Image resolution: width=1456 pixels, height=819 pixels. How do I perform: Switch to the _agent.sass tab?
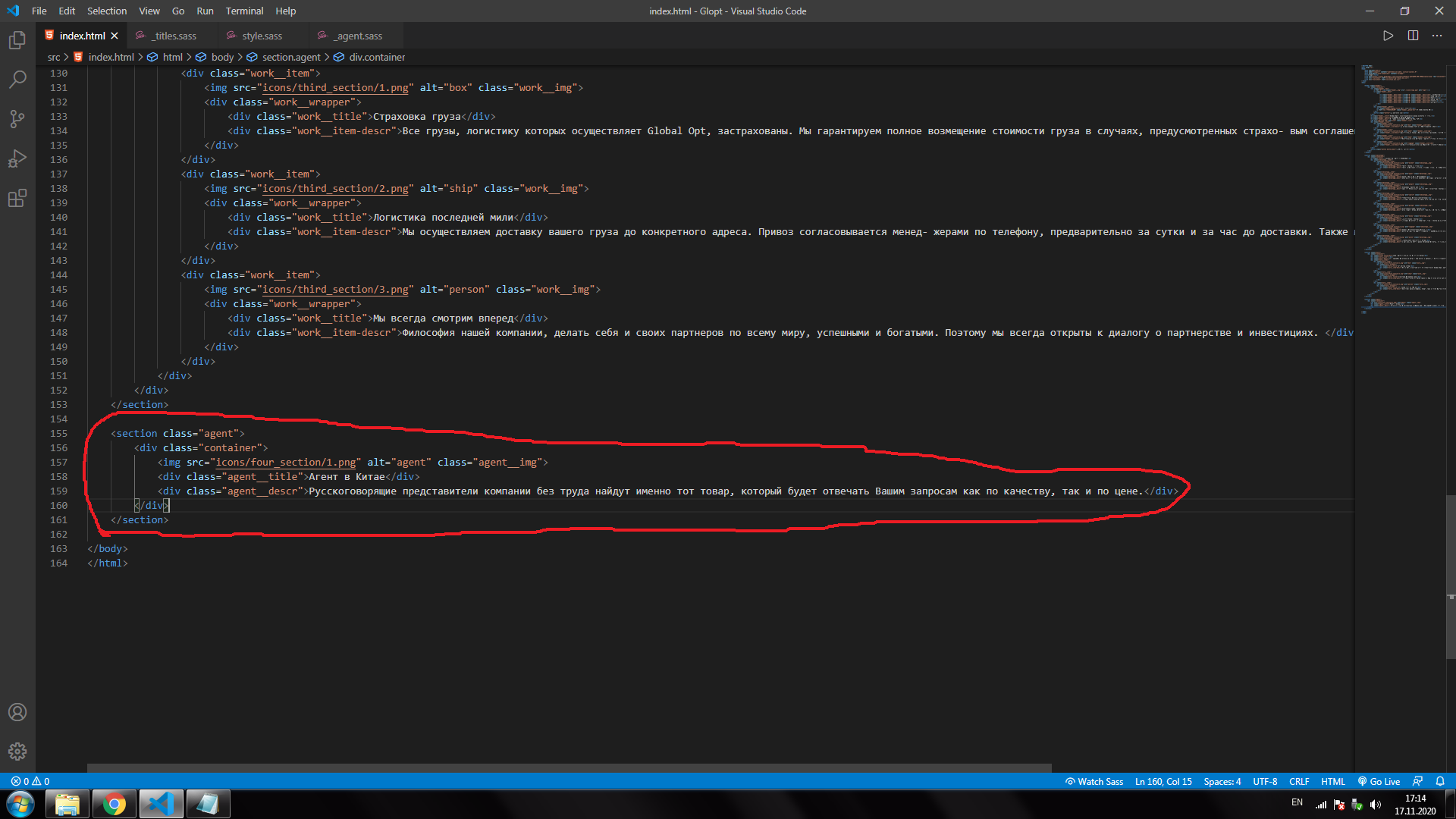[x=356, y=36]
